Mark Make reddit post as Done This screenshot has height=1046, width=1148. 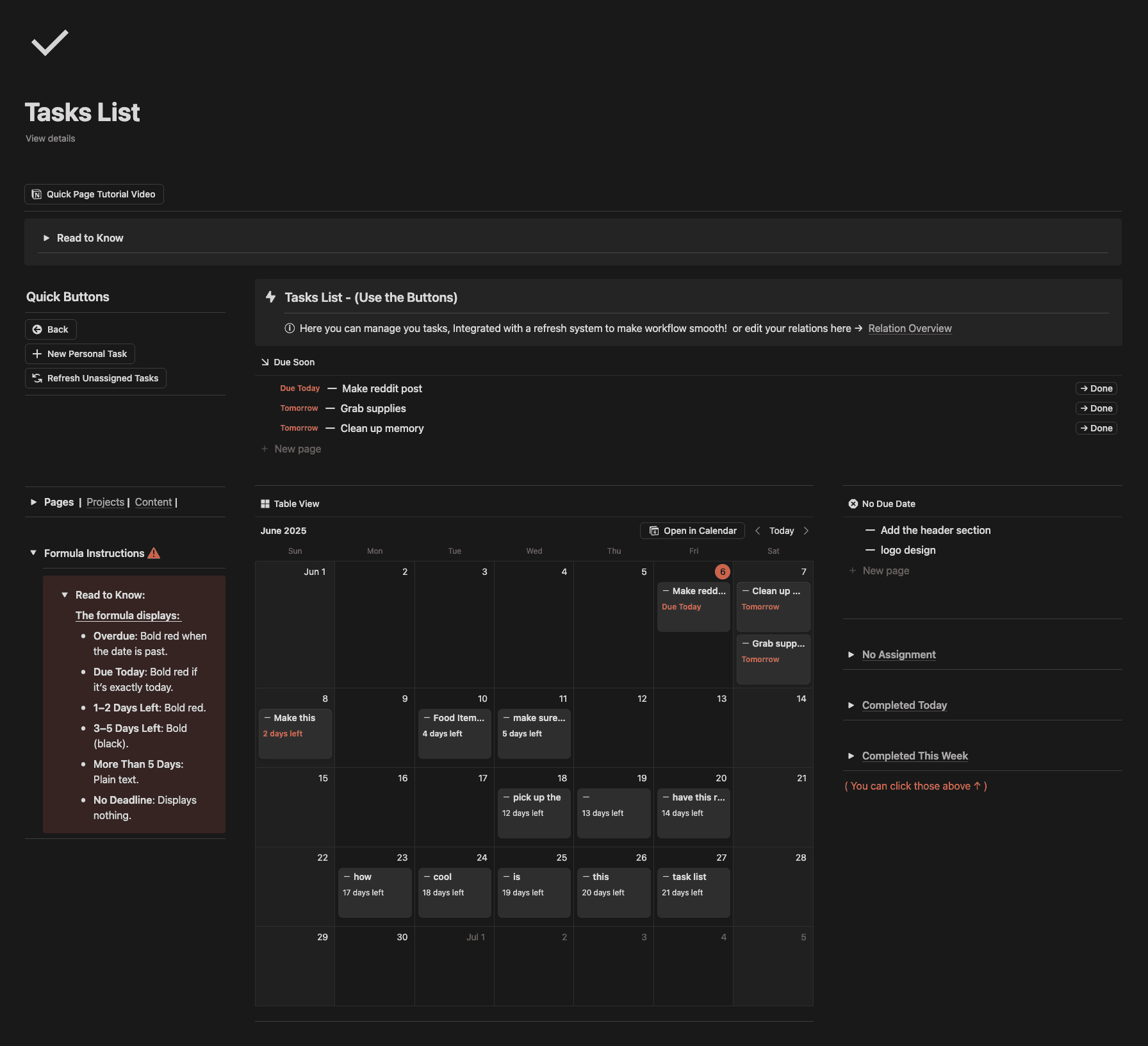tap(1096, 388)
